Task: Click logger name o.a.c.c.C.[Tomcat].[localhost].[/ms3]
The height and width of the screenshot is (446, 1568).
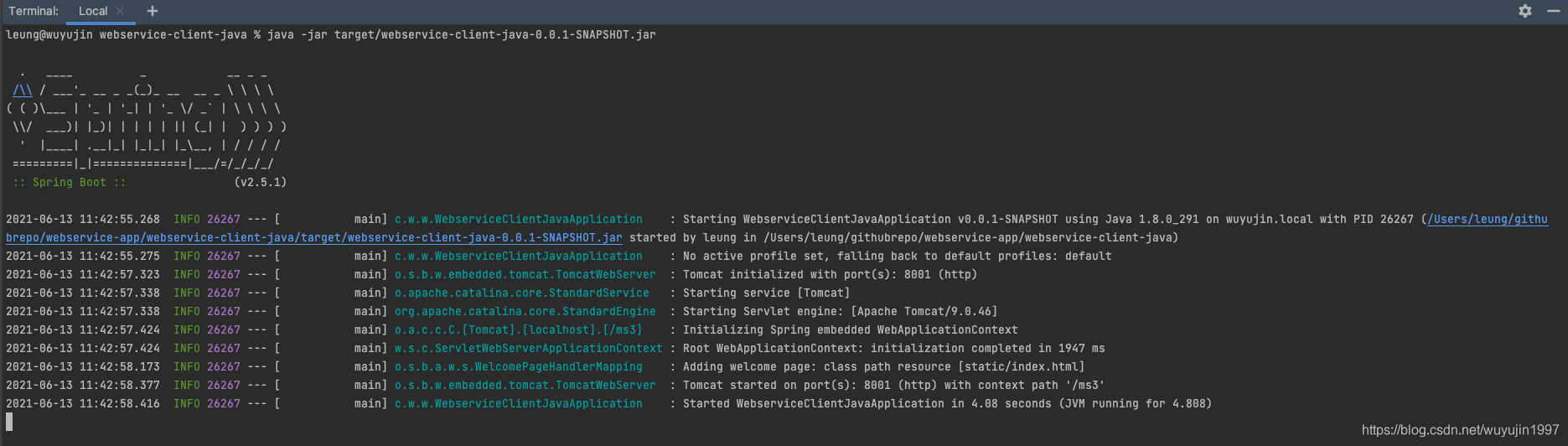Action: click(519, 329)
